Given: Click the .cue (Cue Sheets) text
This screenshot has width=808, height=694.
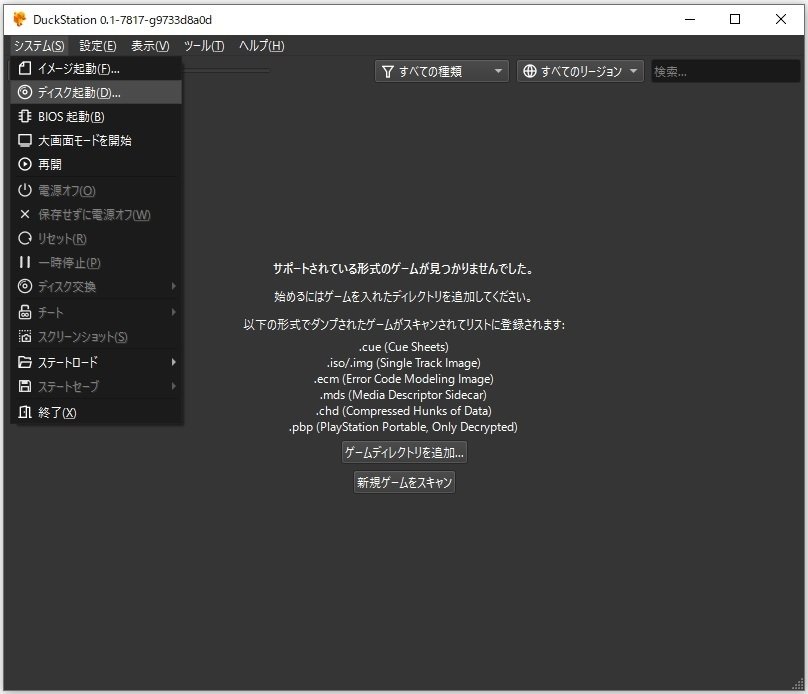Looking at the screenshot, I should (x=403, y=347).
